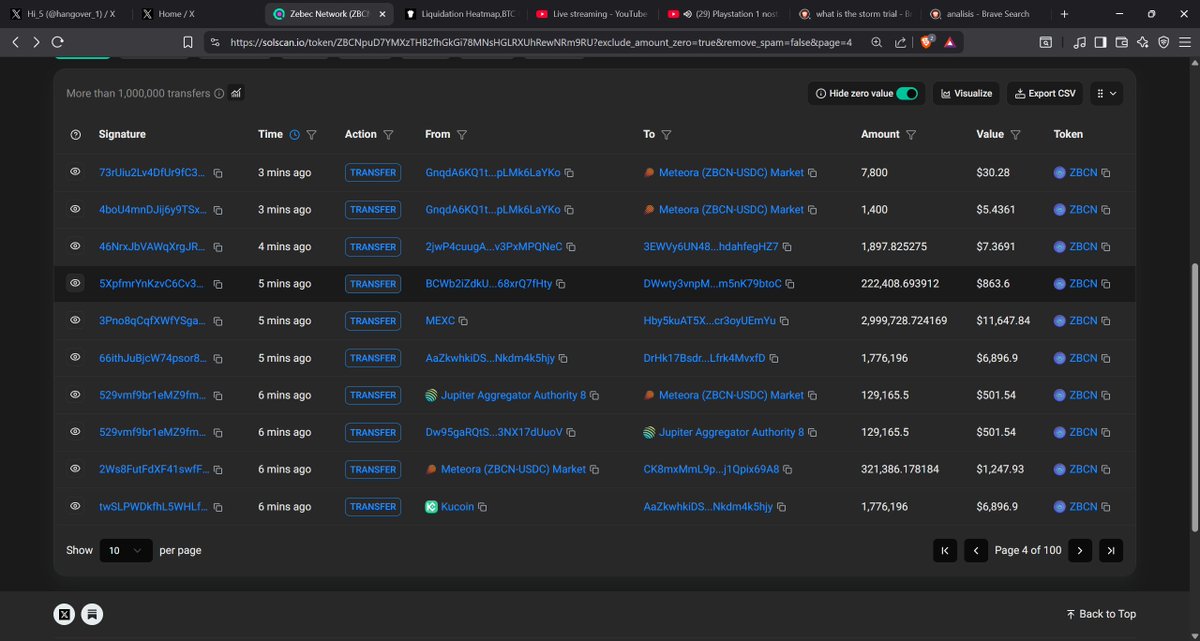This screenshot has width=1200, height=641.
Task: Click amount 2,999,728.724169
Action: coord(904,321)
